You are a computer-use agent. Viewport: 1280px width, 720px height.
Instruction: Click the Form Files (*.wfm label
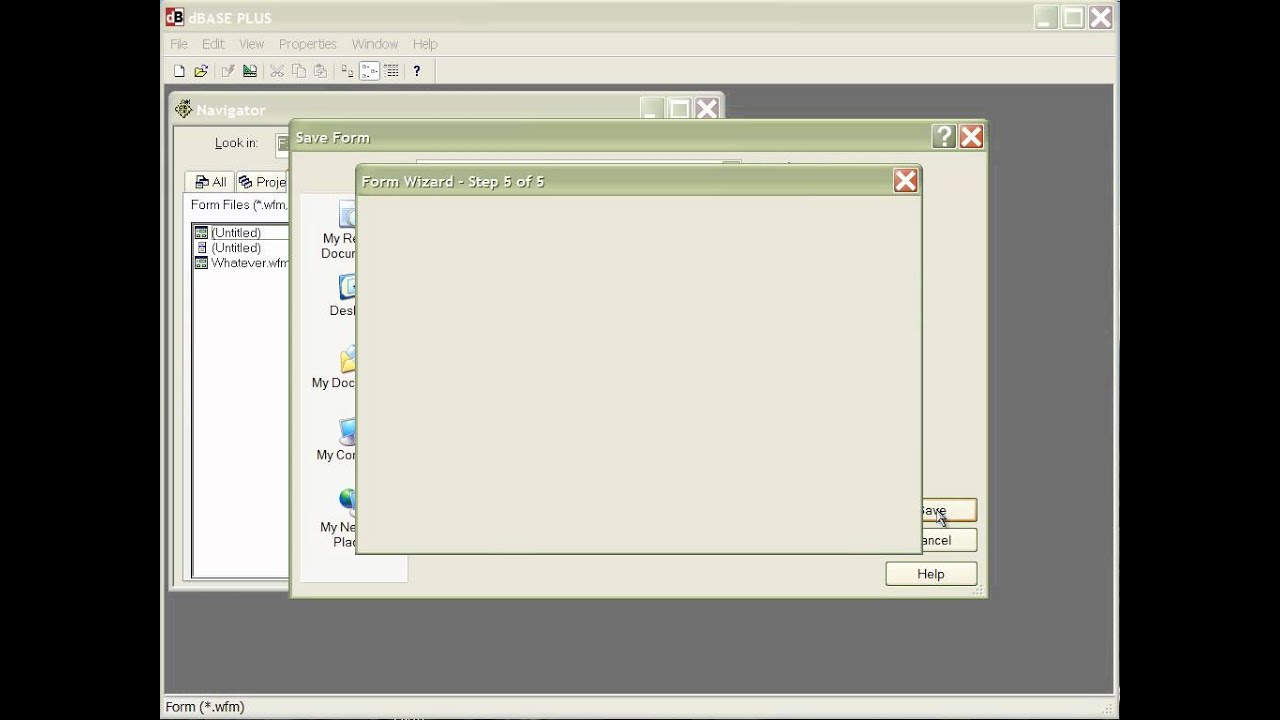click(239, 205)
